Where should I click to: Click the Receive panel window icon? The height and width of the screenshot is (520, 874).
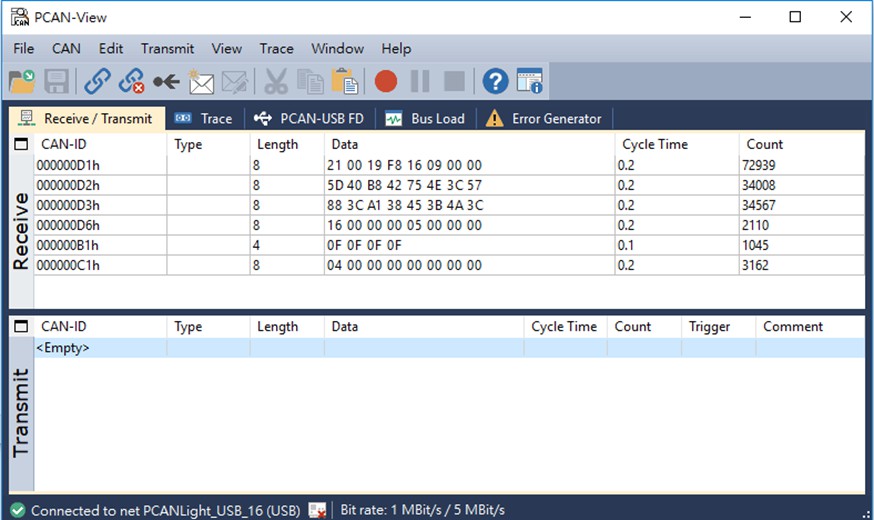(x=21, y=144)
